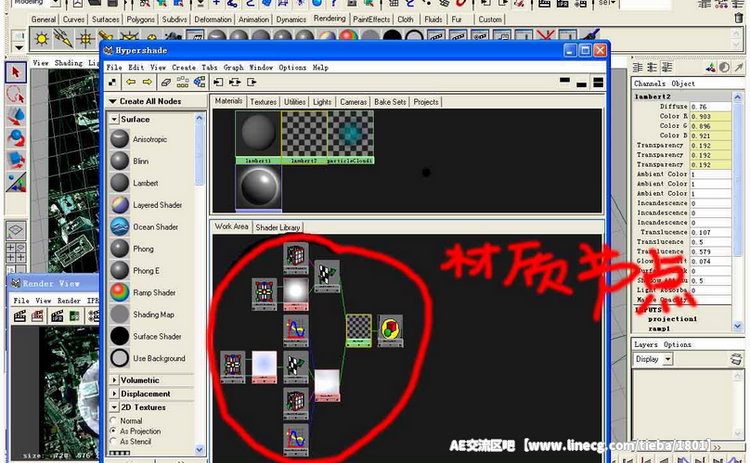Switch to the Textures tab
Image resolution: width=750 pixels, height=463 pixels.
coord(263,102)
